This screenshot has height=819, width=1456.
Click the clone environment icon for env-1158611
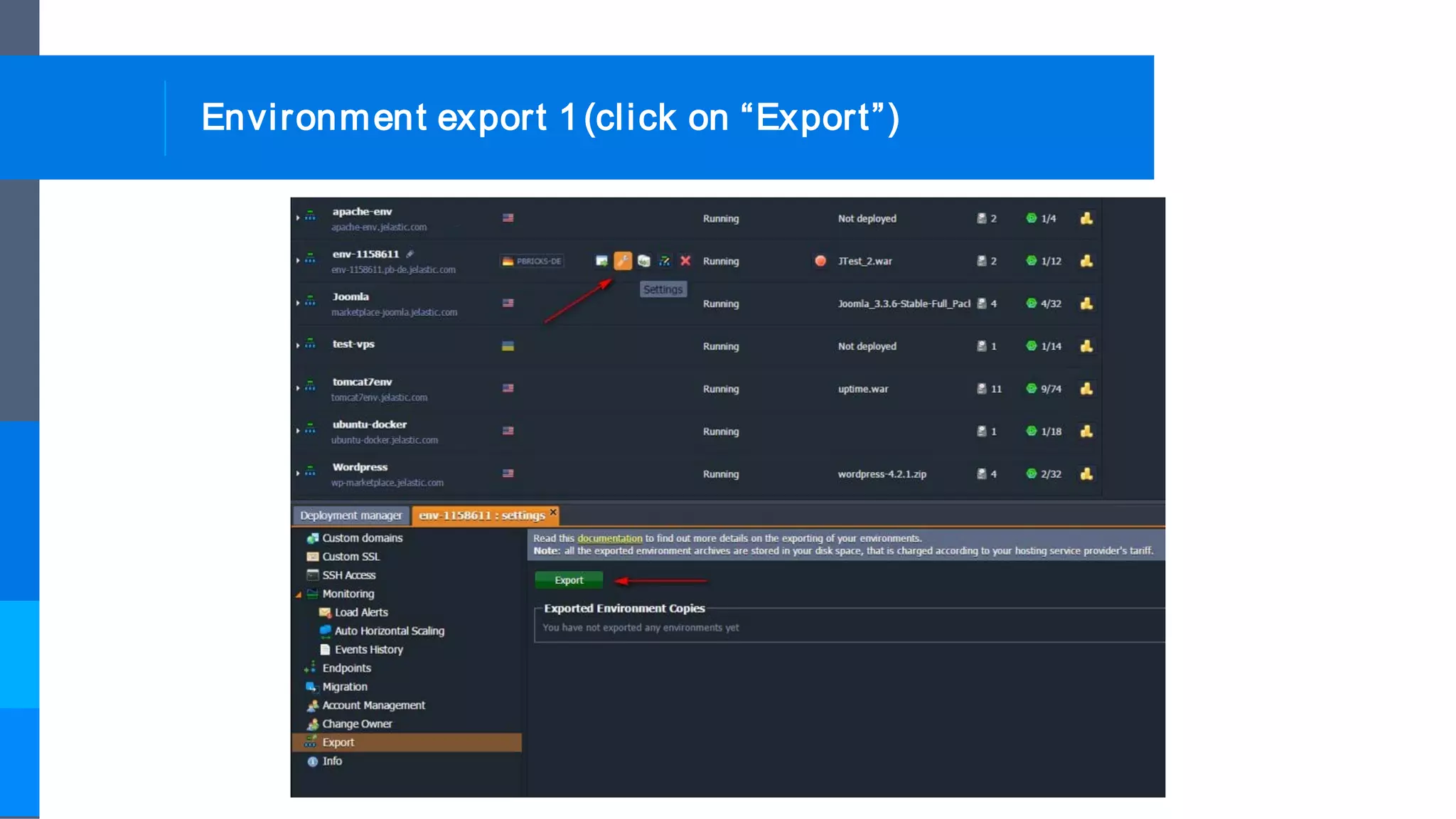point(643,261)
